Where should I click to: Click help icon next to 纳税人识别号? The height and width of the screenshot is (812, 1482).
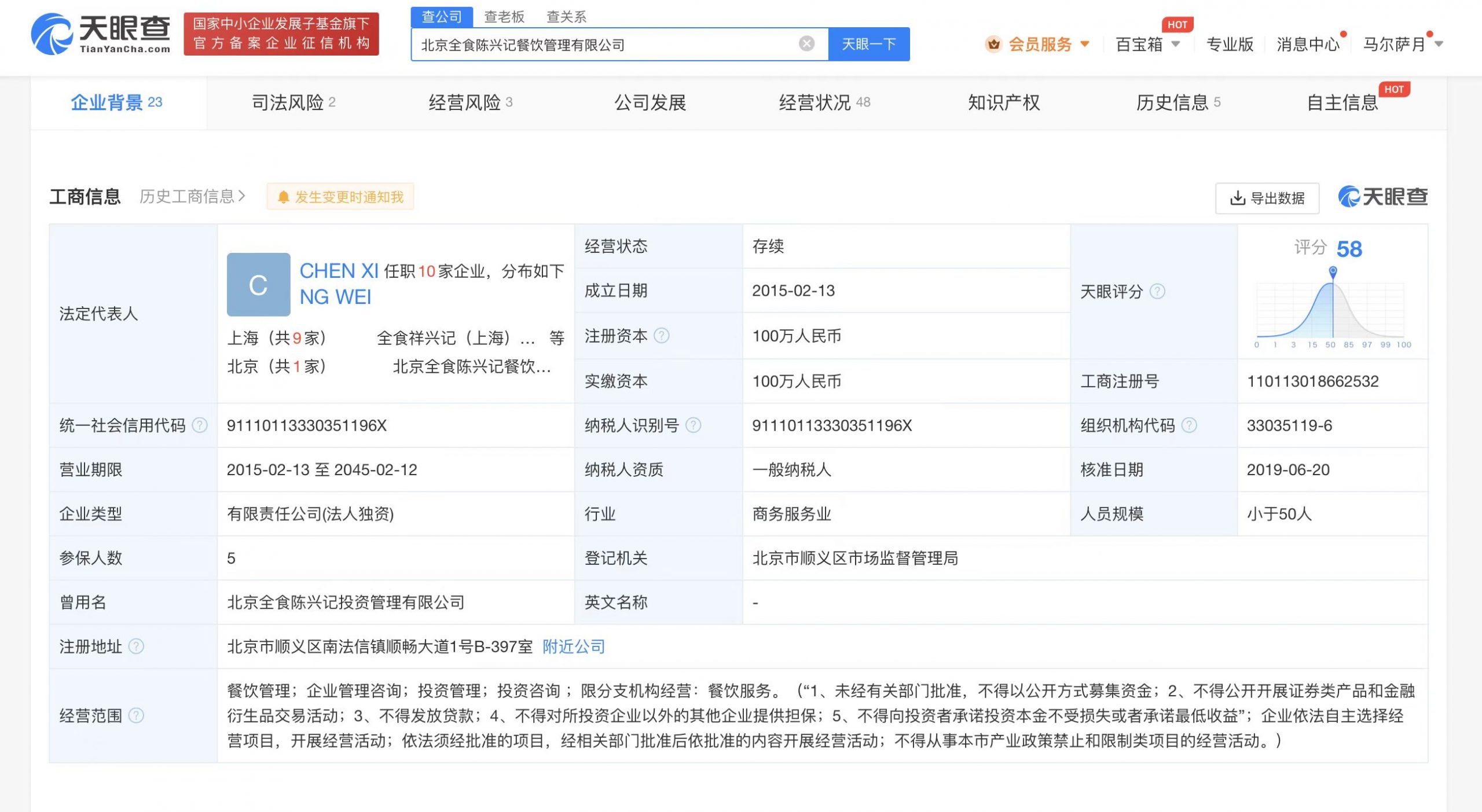pyautogui.click(x=693, y=425)
